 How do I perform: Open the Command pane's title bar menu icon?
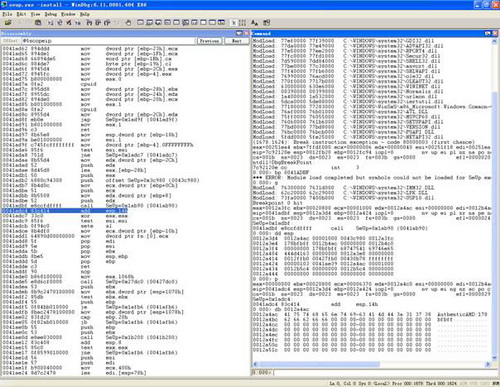coord(488,33)
